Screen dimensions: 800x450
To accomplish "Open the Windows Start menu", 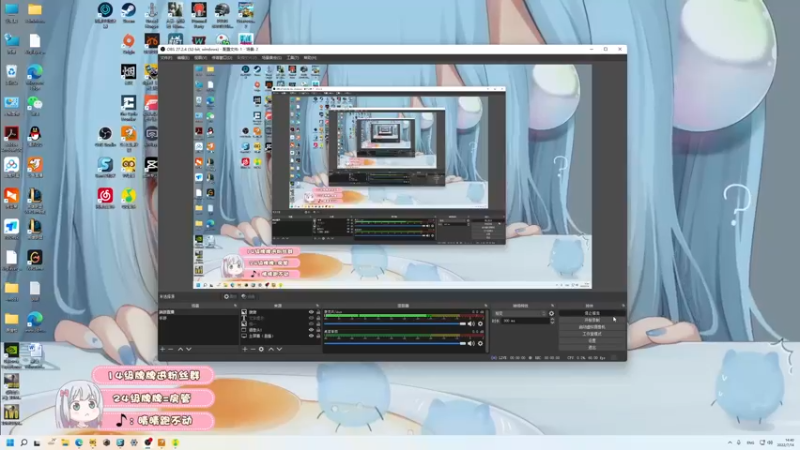I will [x=10, y=442].
